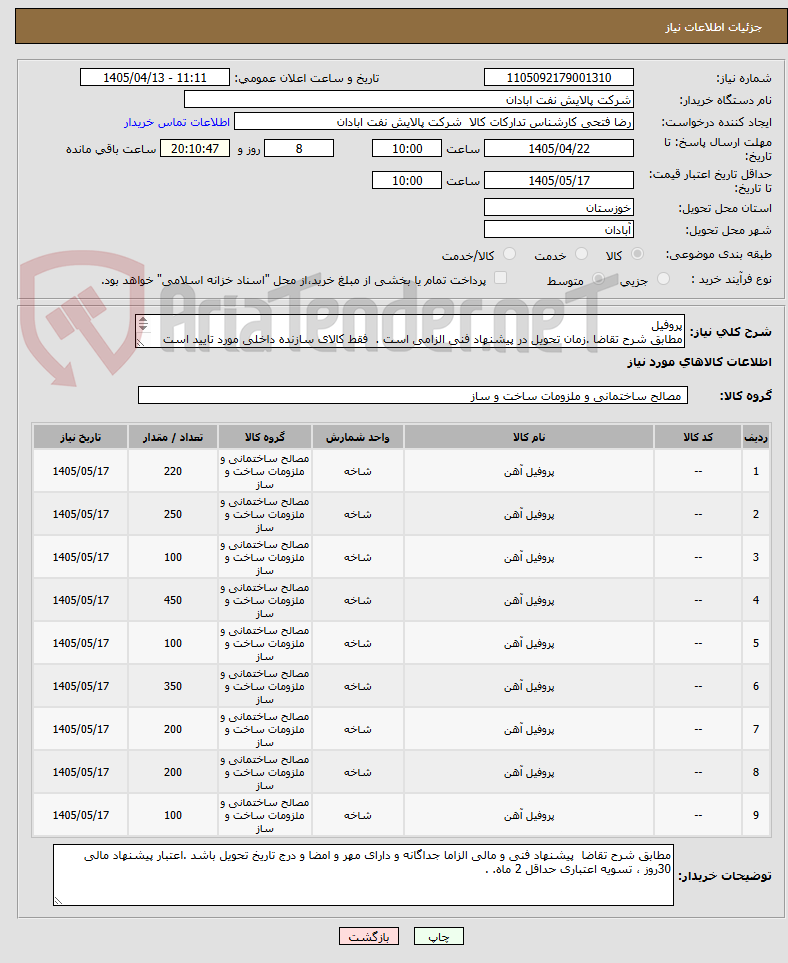Click the واحد شمارش column header
788x963 pixels.
357,437
